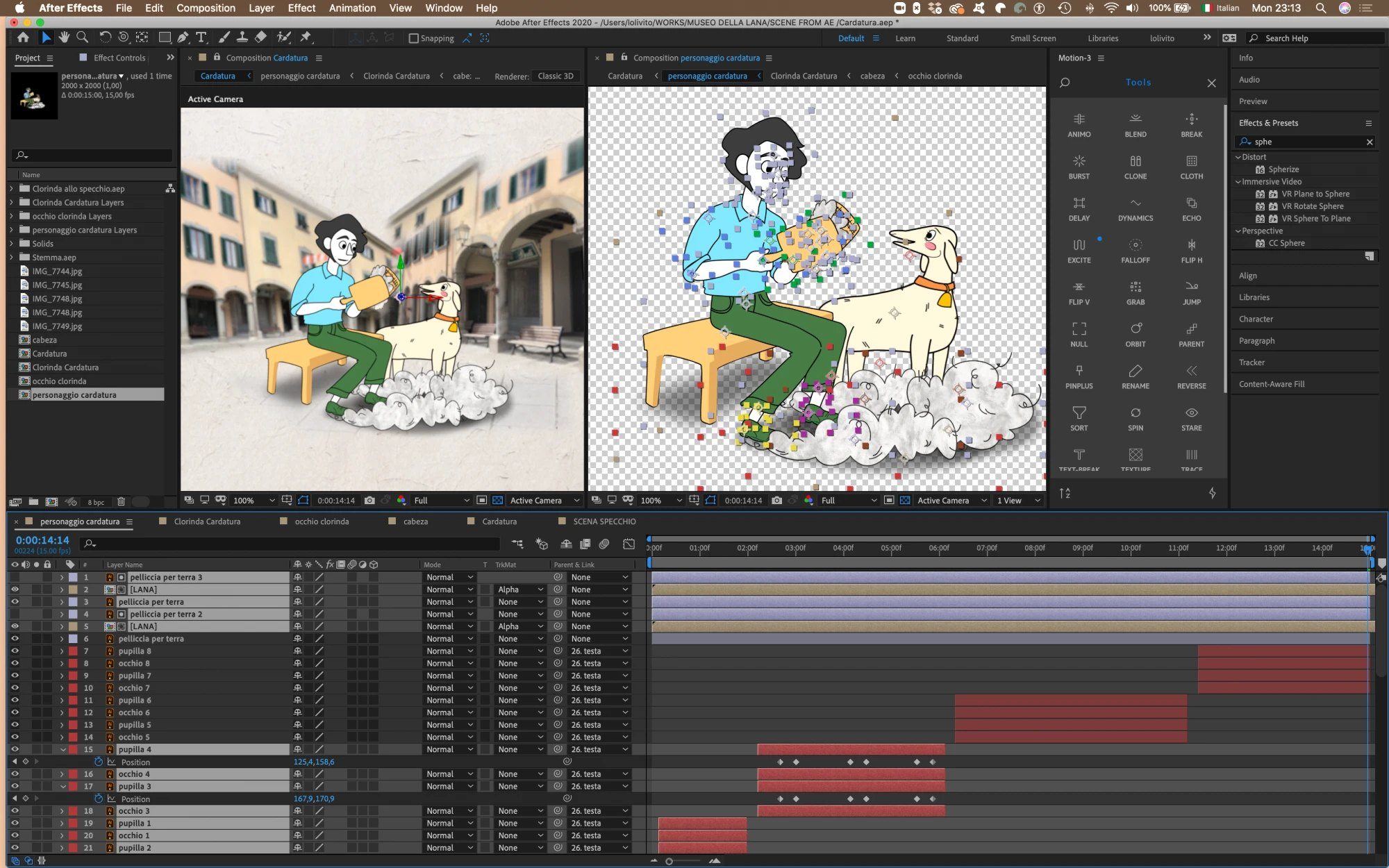The height and width of the screenshot is (868, 1389).
Task: Click the timeline zoom slider handle
Action: [x=669, y=861]
